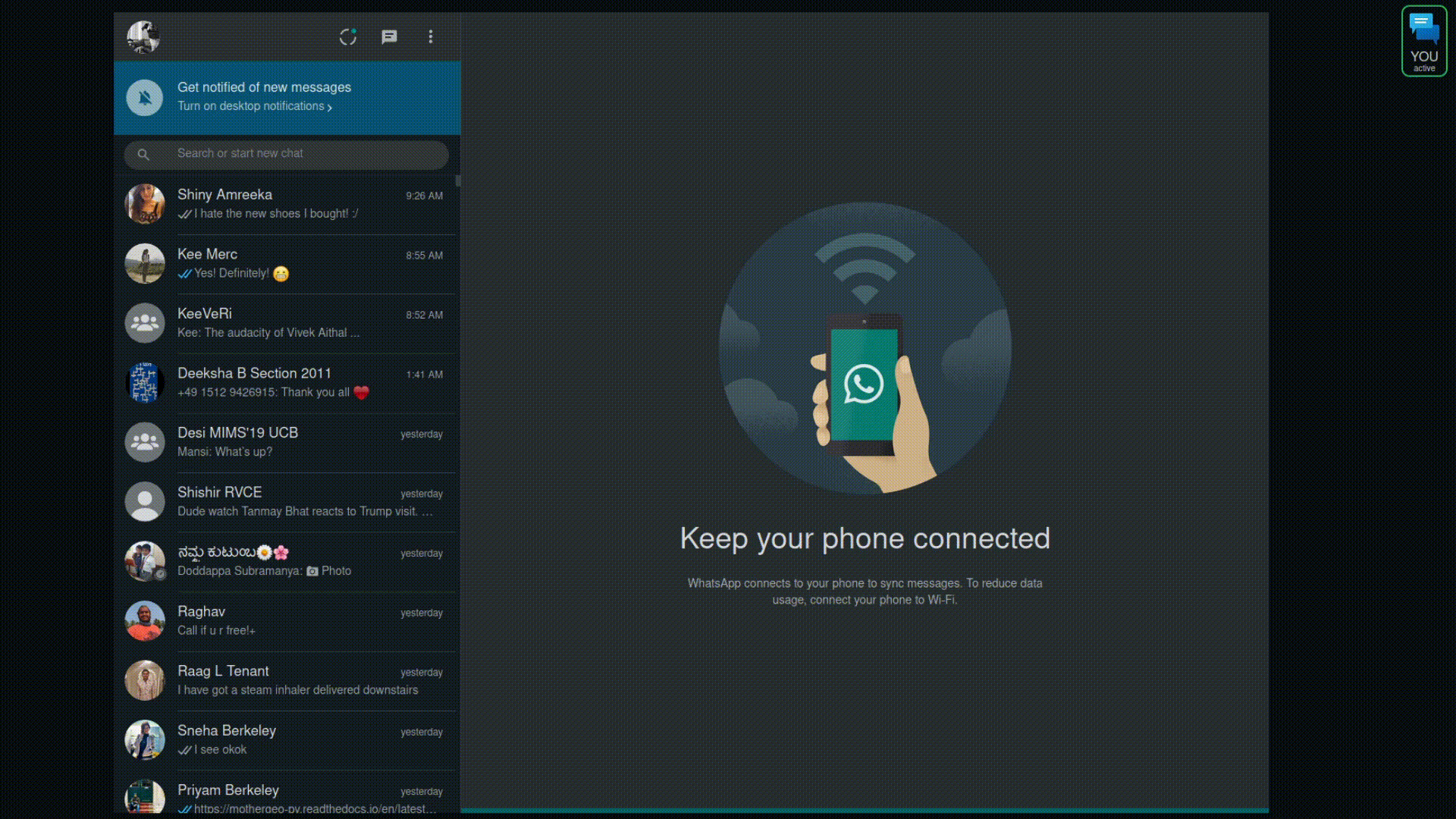Turn on desktop notifications link
The width and height of the screenshot is (1456, 819).
coord(250,107)
